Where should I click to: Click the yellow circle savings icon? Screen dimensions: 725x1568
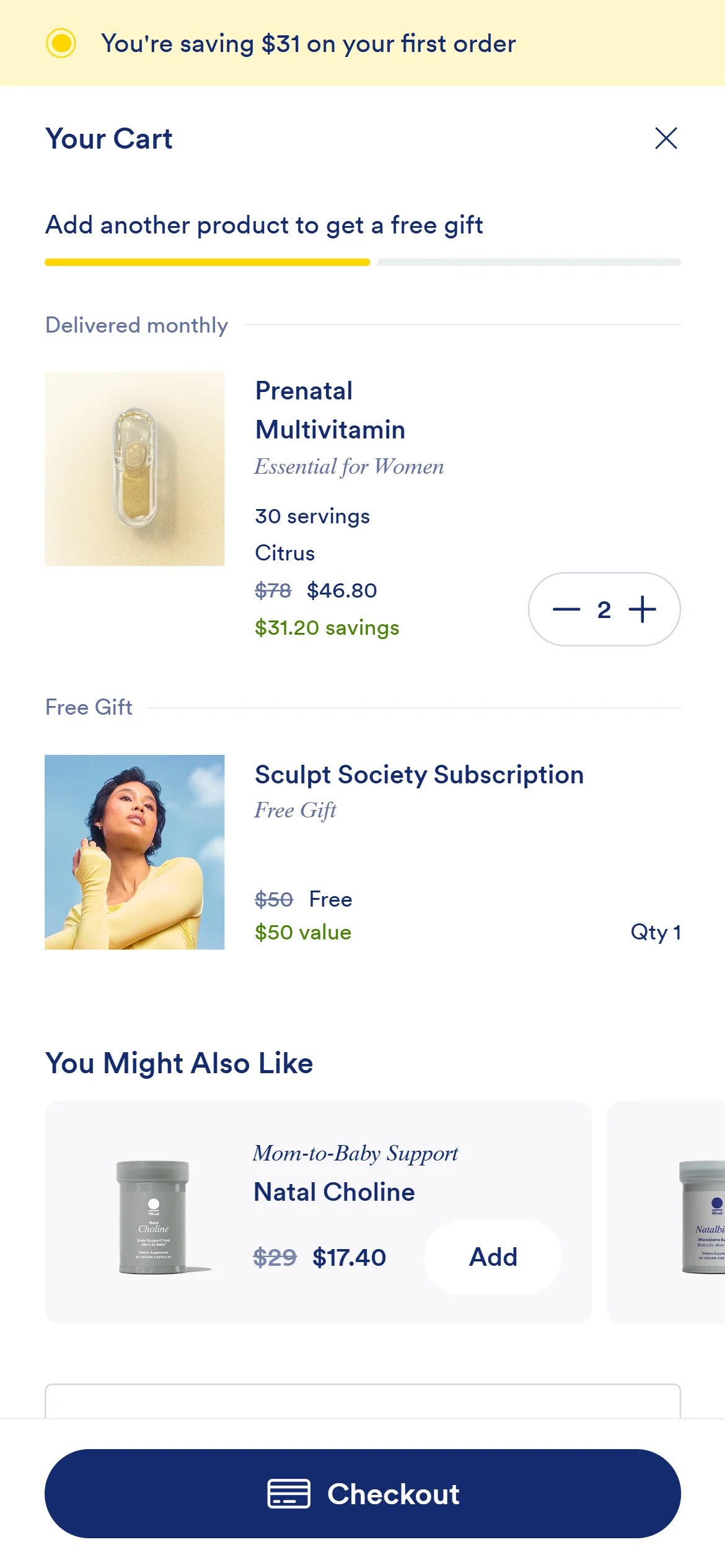61,43
